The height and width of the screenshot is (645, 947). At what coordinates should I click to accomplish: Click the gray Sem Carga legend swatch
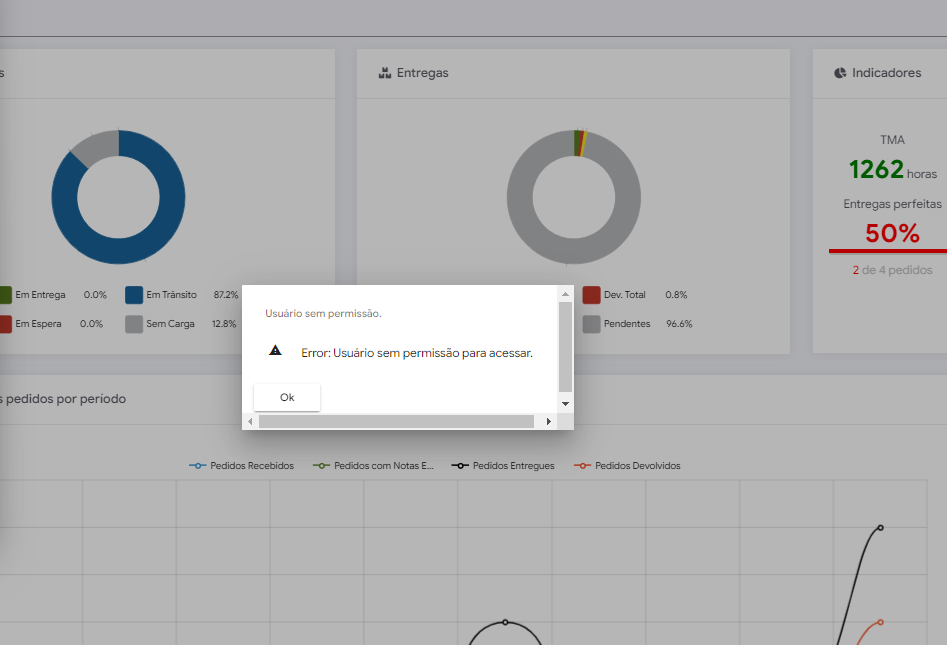(x=134, y=324)
